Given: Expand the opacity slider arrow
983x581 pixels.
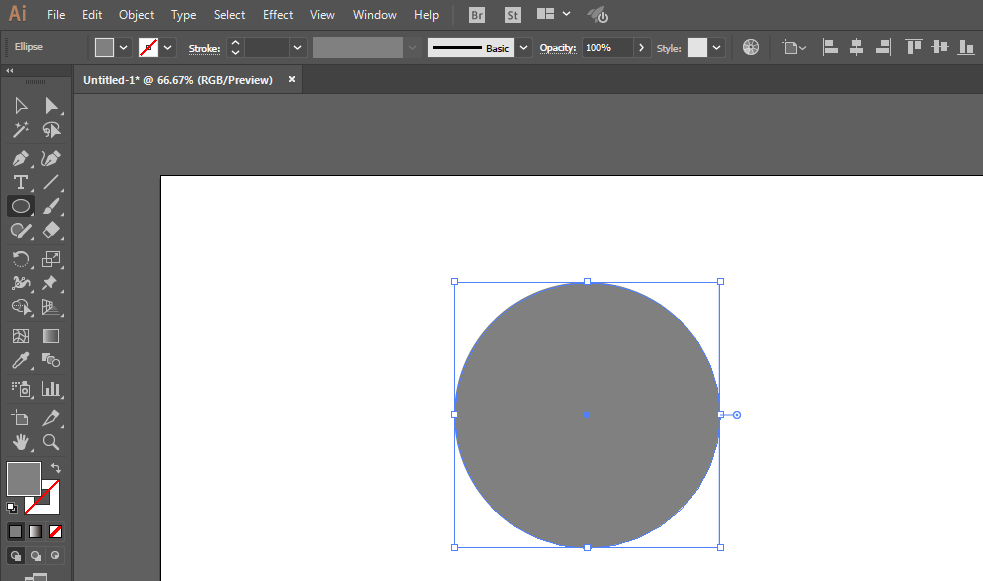Looking at the screenshot, I should coord(641,48).
